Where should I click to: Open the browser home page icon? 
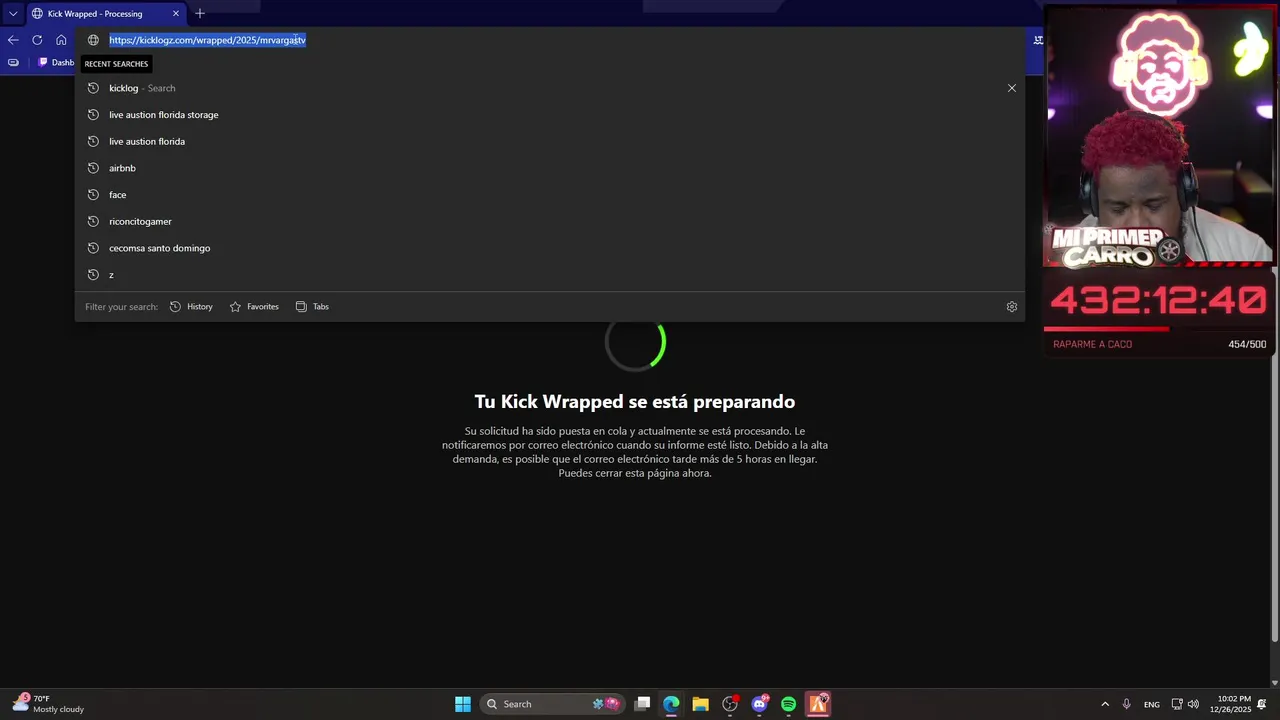(x=61, y=40)
